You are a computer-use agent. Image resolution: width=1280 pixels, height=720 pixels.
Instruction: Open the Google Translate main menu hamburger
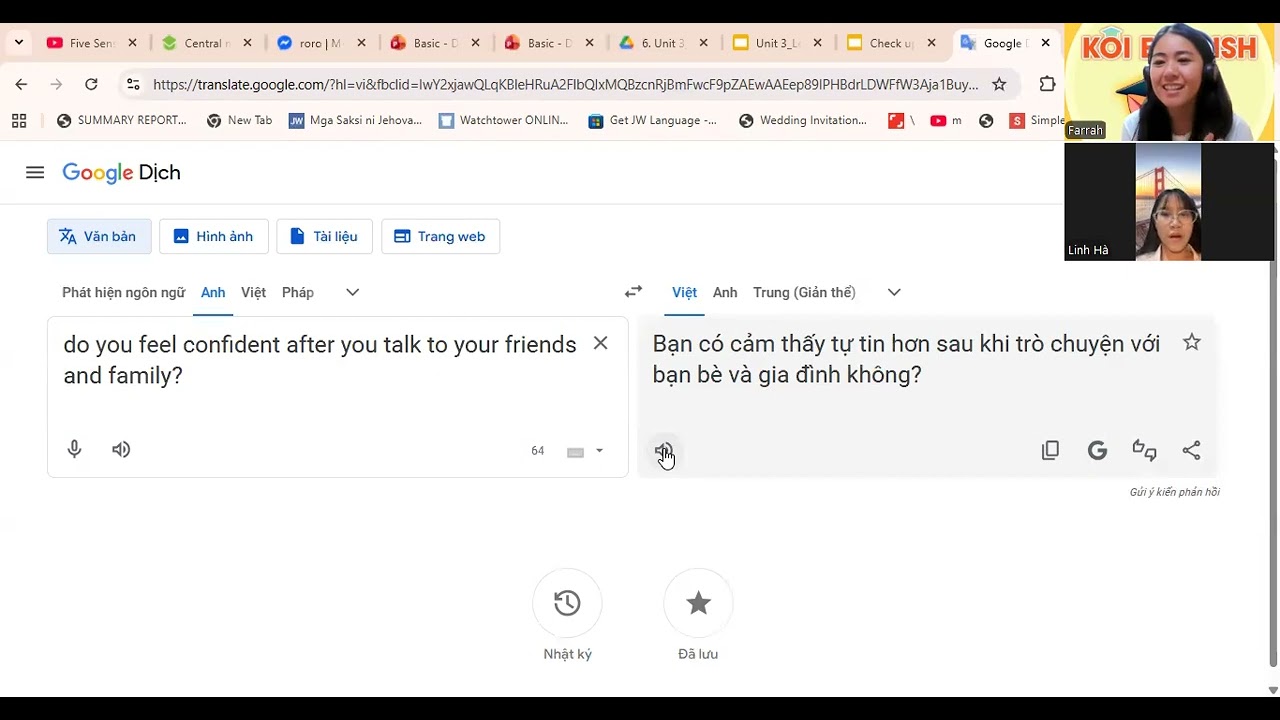[x=35, y=172]
